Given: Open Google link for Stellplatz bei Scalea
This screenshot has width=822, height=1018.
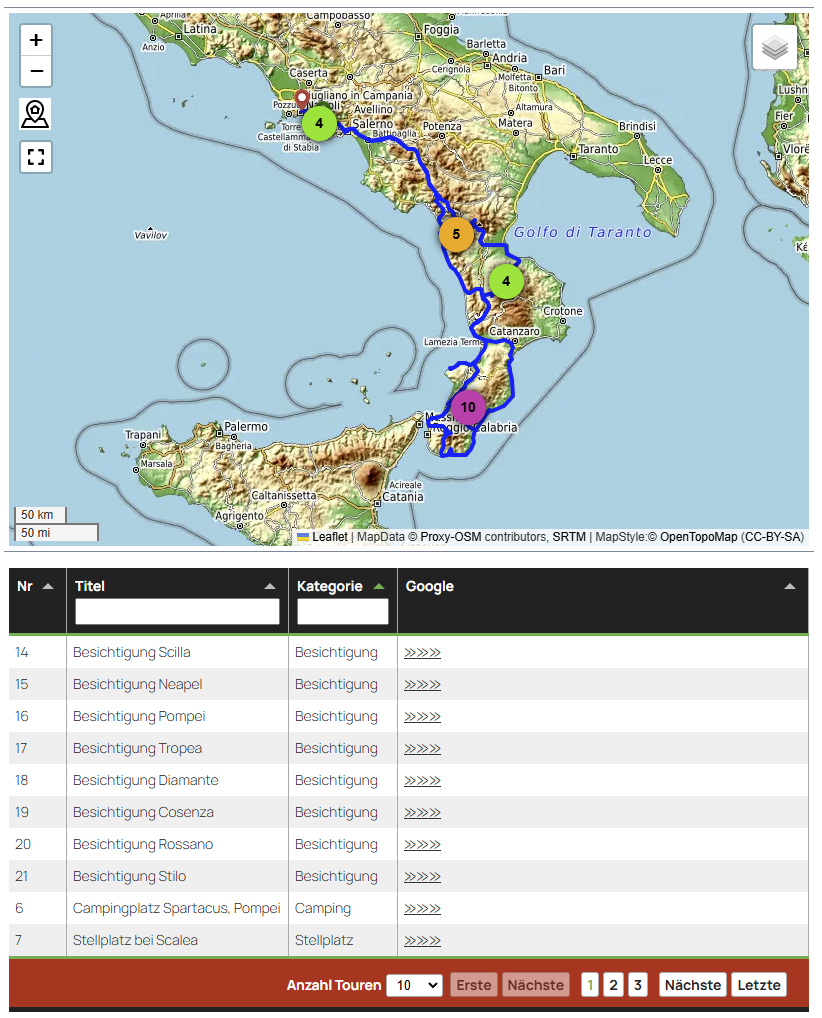Looking at the screenshot, I should tap(422, 940).
